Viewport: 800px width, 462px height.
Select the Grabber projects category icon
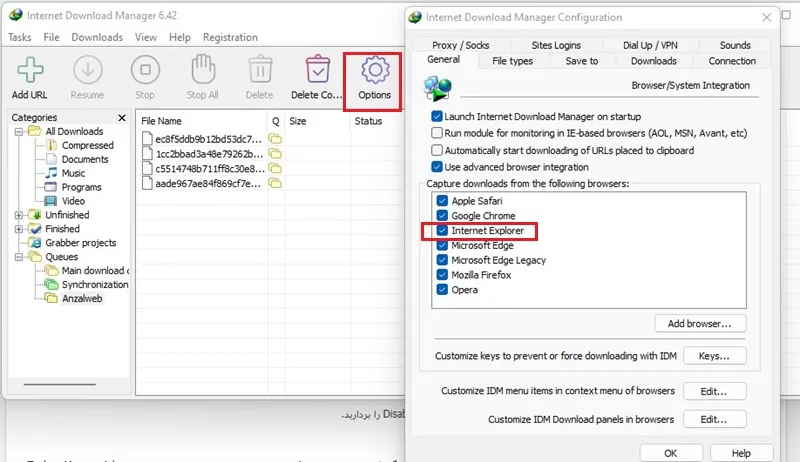pos(35,243)
